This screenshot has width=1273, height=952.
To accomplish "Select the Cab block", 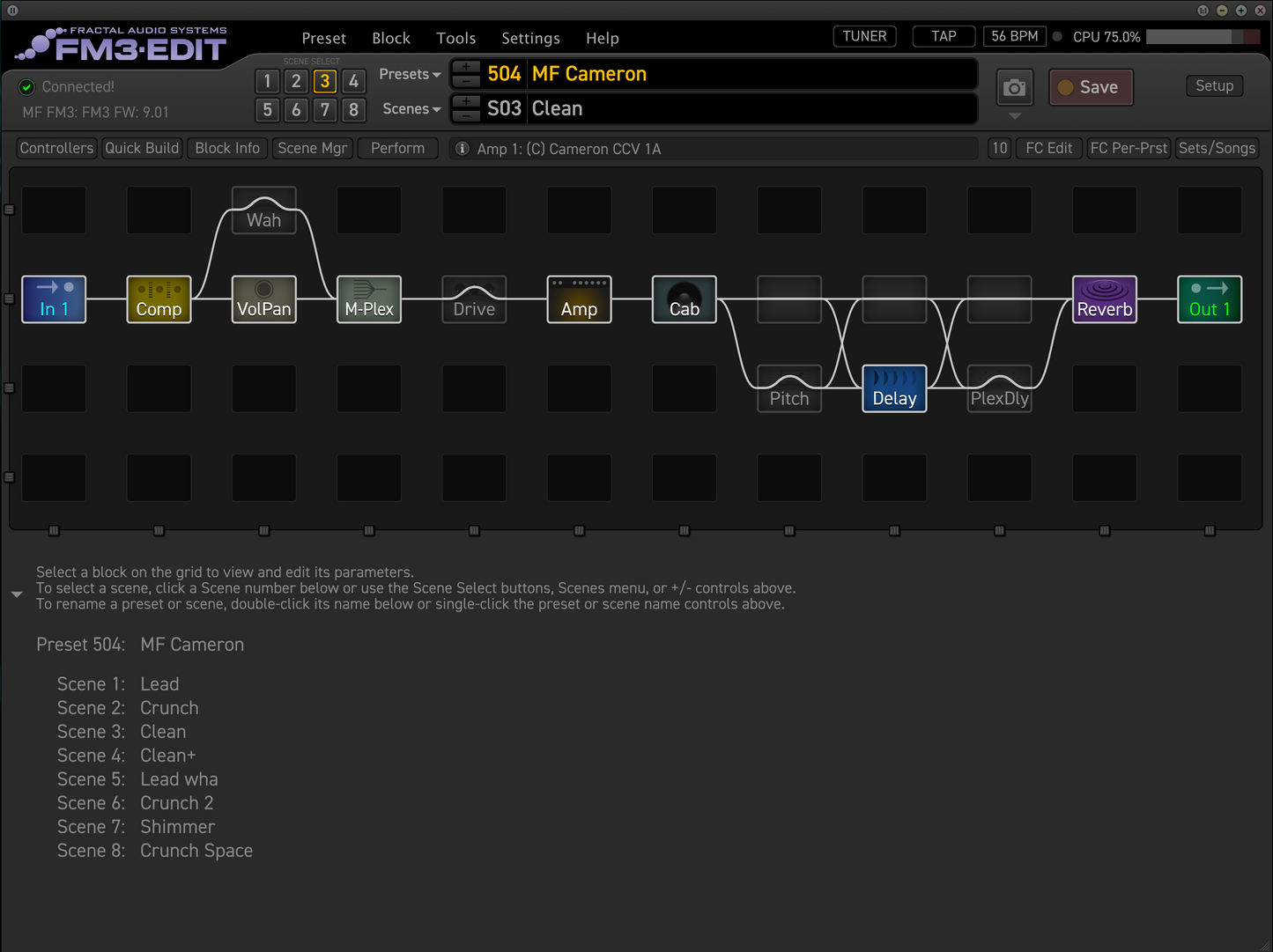I will point(685,299).
